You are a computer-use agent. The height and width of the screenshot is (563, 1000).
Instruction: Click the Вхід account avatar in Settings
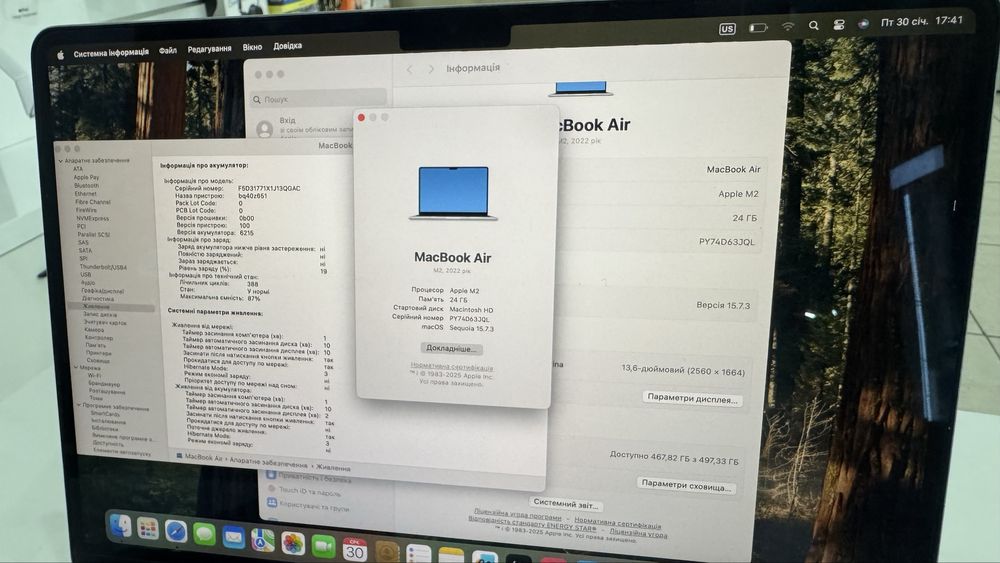tap(265, 129)
